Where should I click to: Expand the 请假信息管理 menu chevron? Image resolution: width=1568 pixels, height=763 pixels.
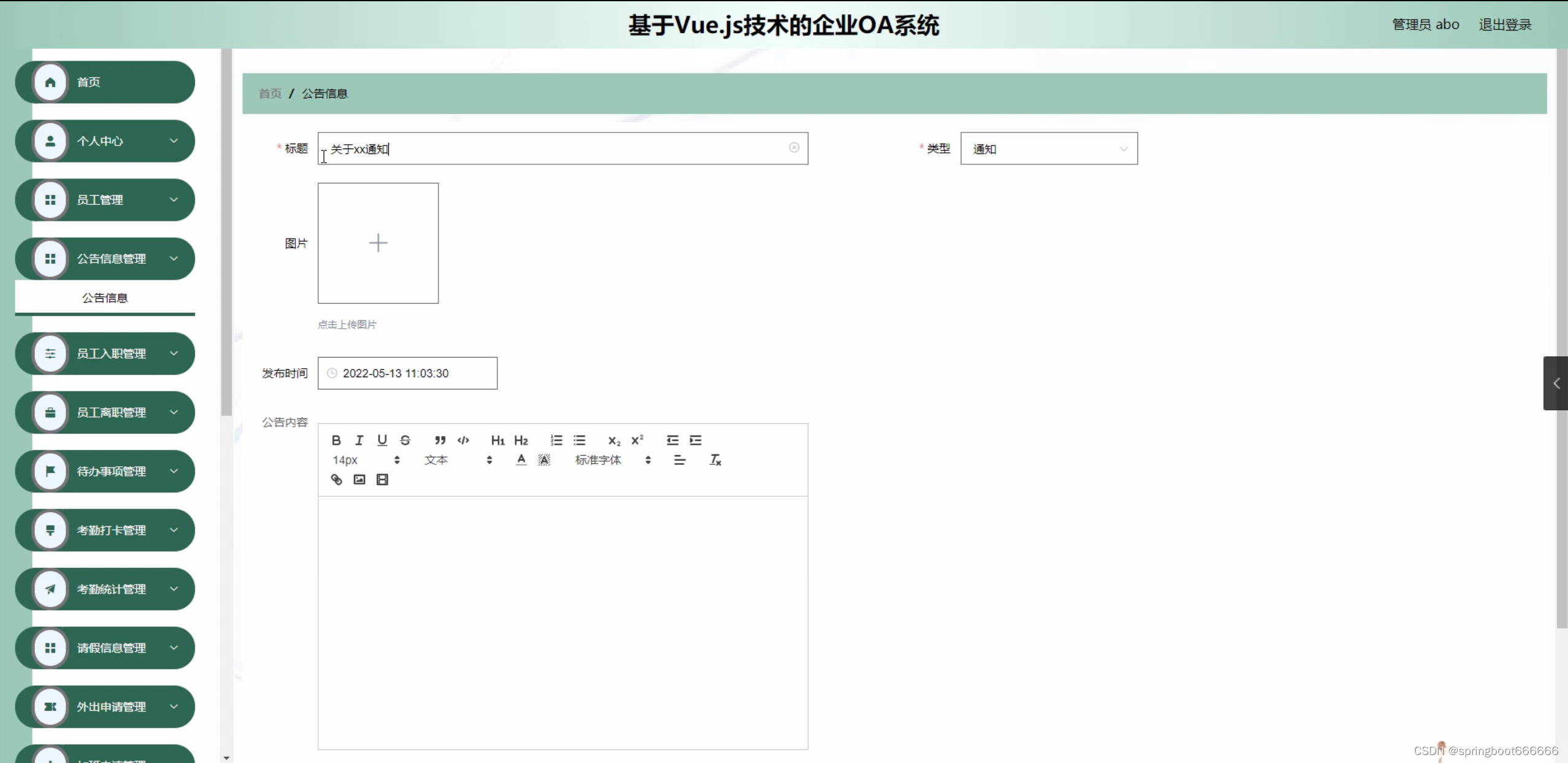pyautogui.click(x=174, y=648)
